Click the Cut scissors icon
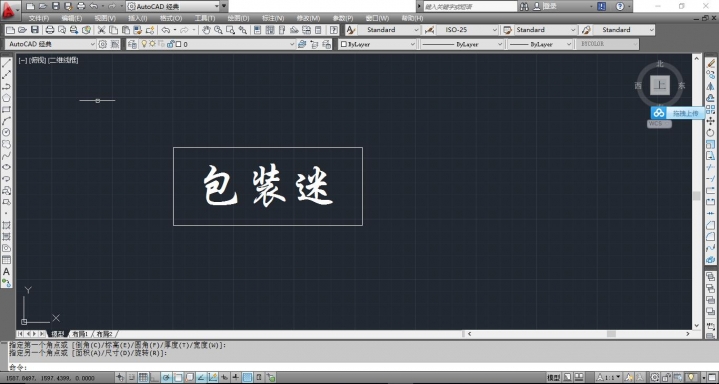The image size is (719, 384). [x=101, y=30]
